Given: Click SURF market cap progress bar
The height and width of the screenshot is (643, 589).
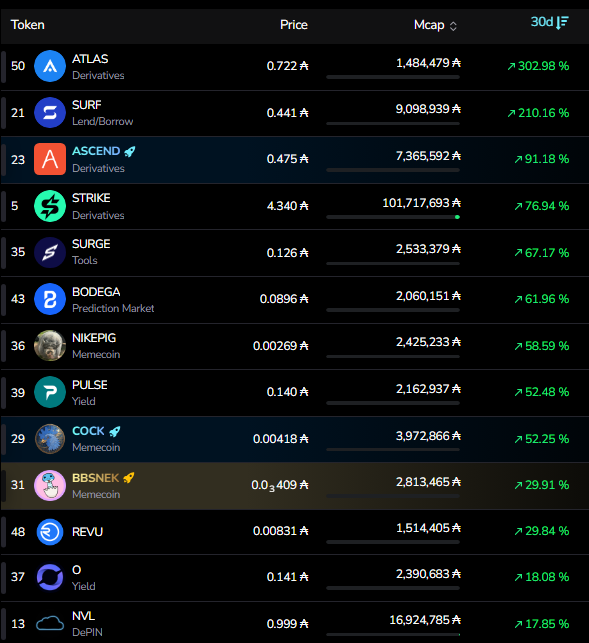Looking at the screenshot, I should point(393,123).
